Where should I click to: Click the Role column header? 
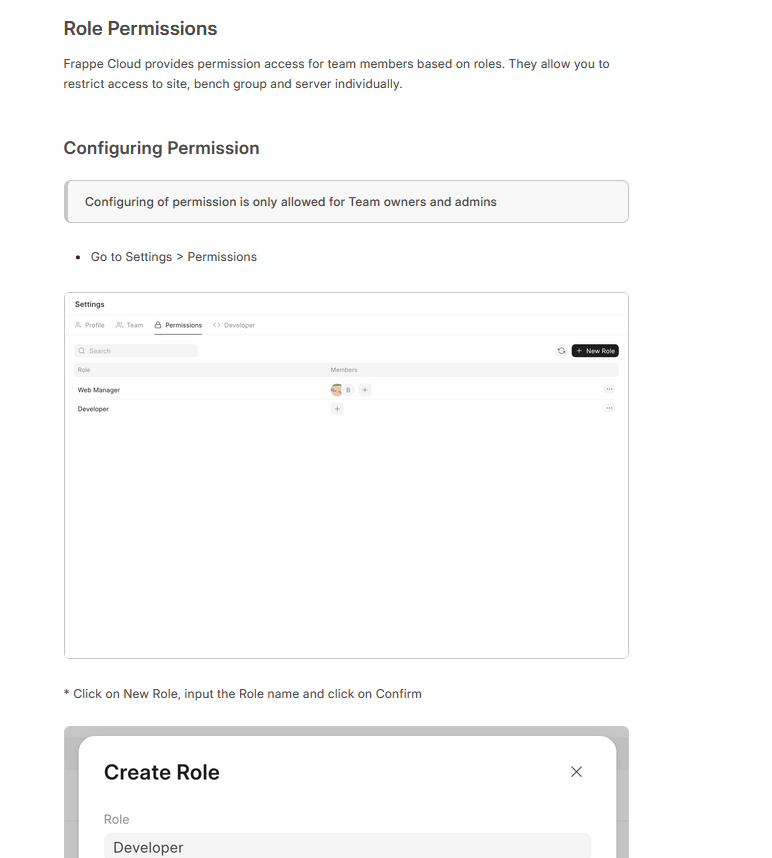[84, 370]
